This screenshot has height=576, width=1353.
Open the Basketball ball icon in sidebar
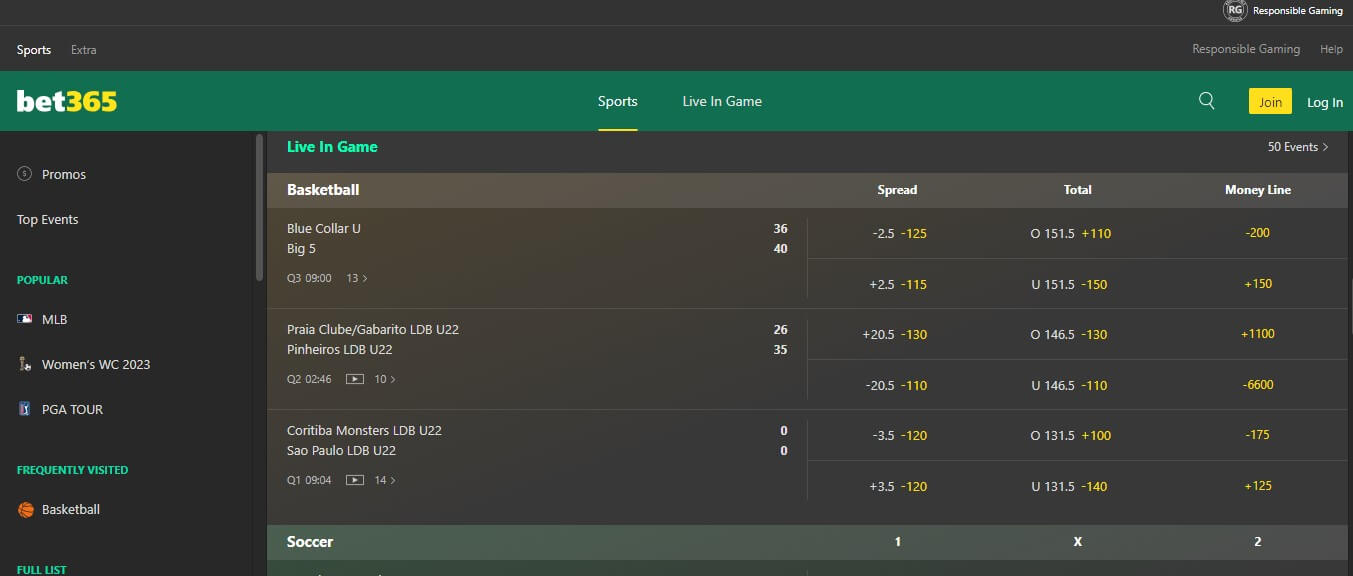(26, 509)
